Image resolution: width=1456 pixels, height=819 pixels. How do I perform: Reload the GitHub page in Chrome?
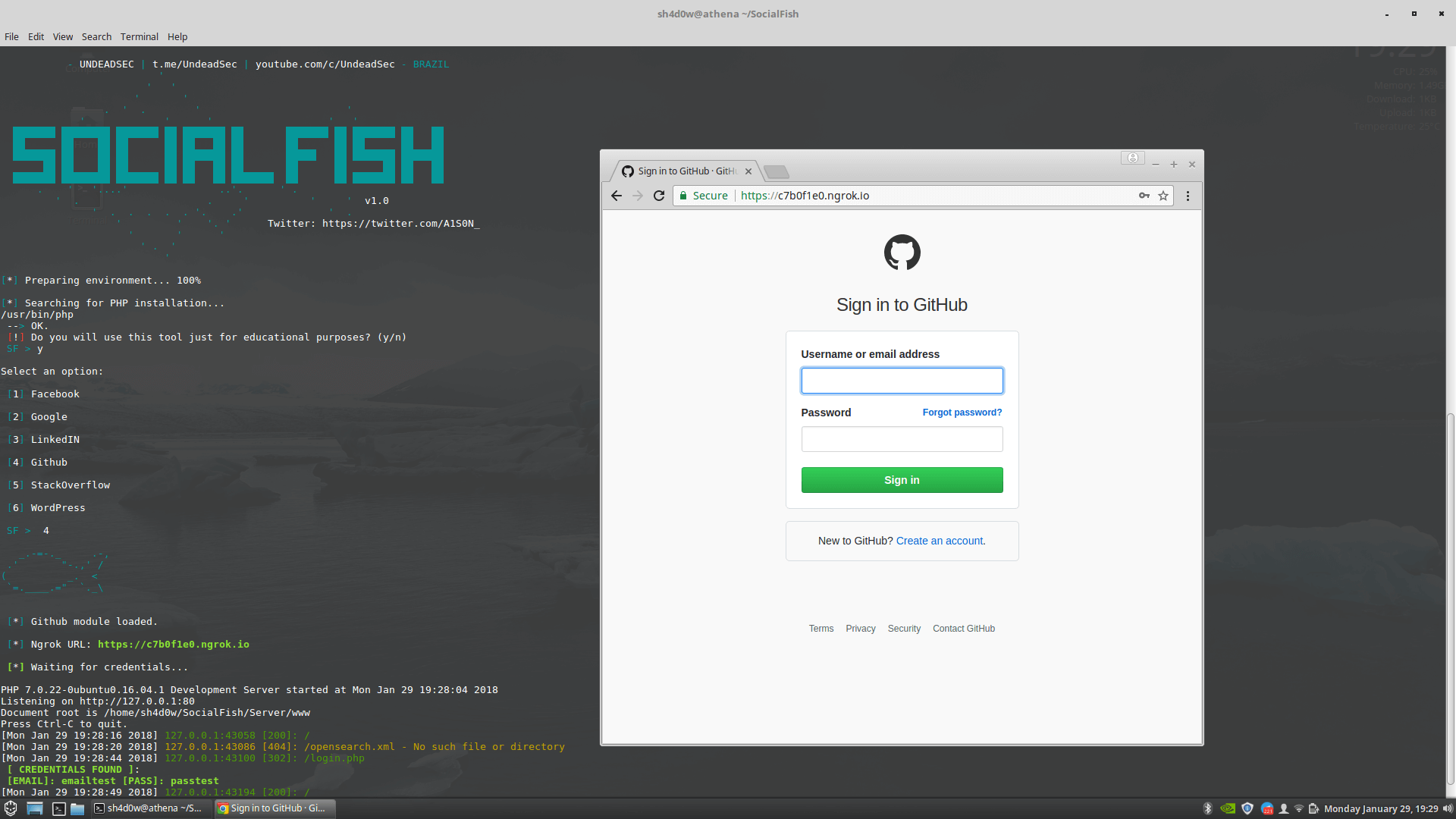point(658,196)
